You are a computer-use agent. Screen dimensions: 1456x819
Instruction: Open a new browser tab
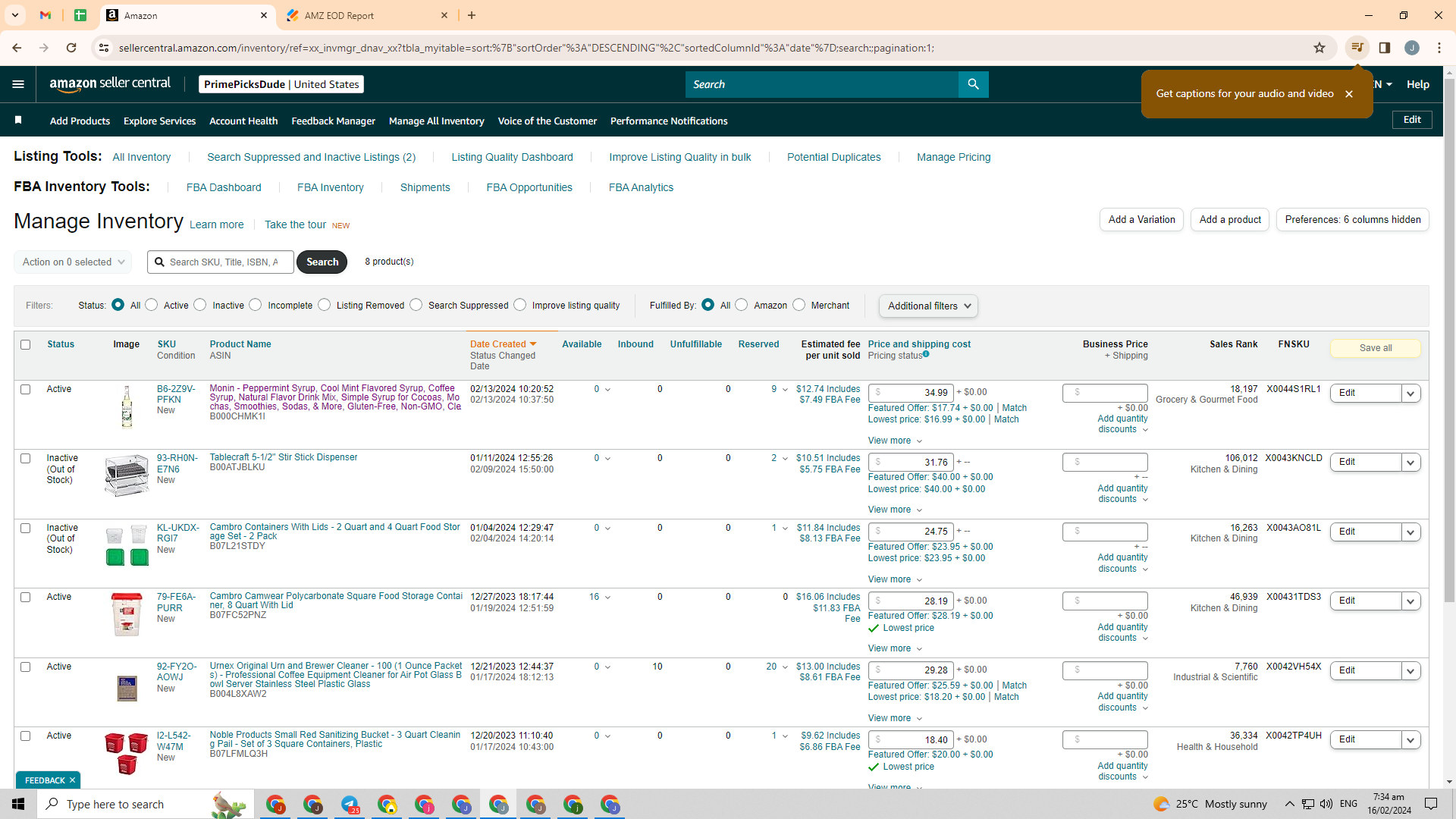coord(472,15)
